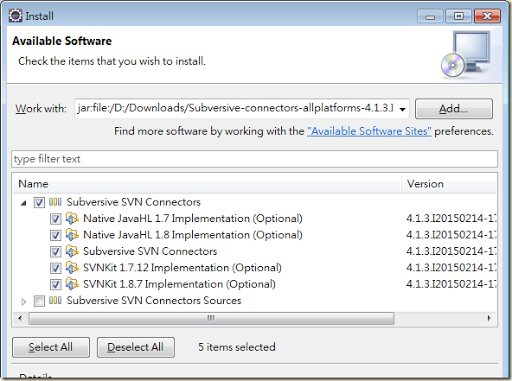
Task: Click version value of Native JavaHL 1.7 row
Action: coord(451,219)
